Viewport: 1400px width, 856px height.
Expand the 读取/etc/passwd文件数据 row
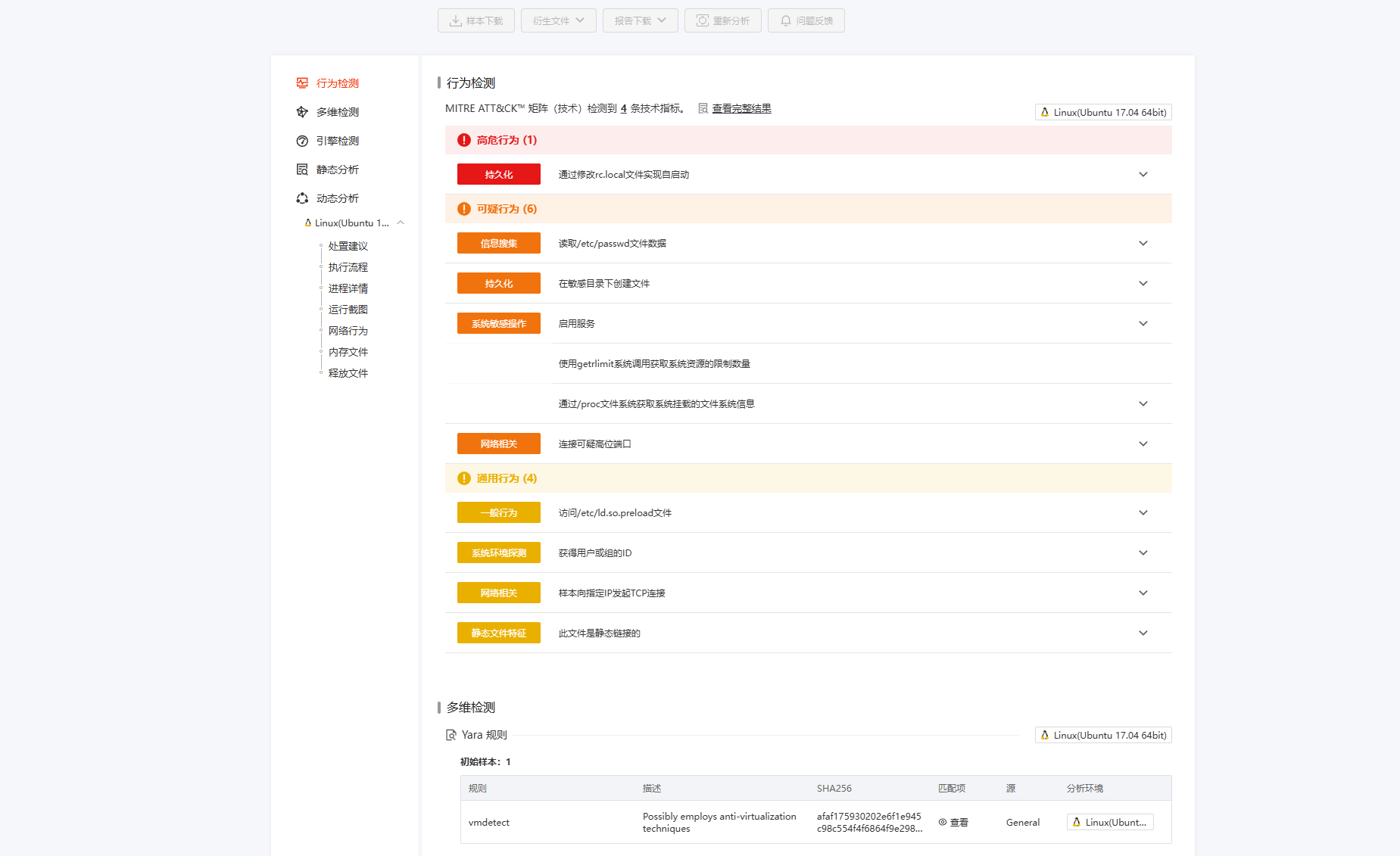1143,244
